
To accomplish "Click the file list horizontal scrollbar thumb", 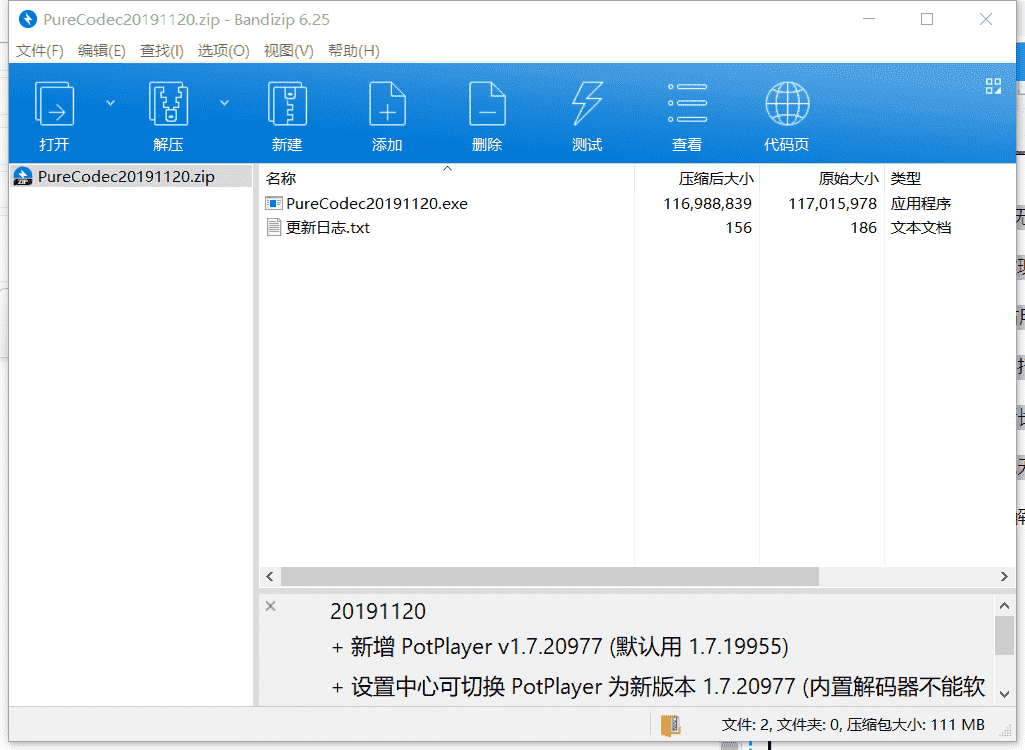I will point(550,576).
